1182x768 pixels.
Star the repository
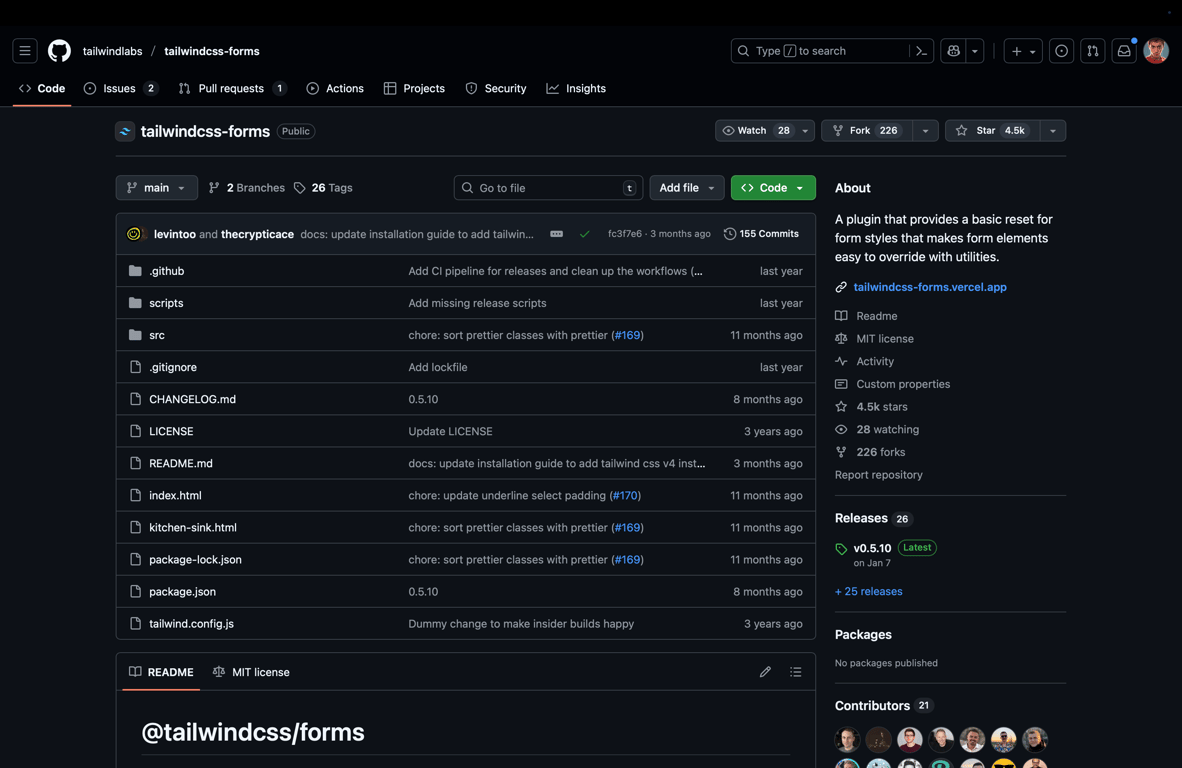(992, 130)
